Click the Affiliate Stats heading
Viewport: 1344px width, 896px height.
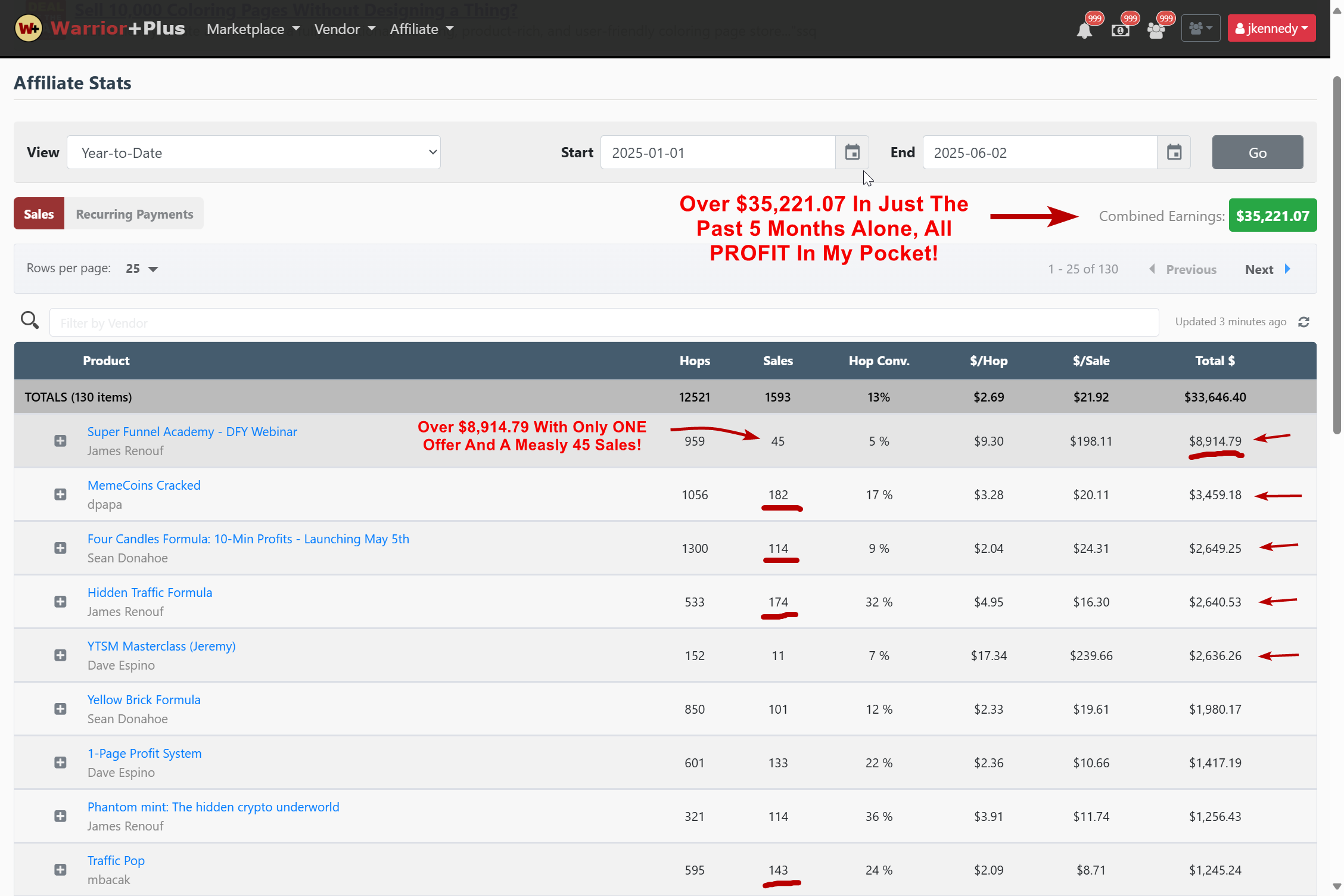coord(72,83)
